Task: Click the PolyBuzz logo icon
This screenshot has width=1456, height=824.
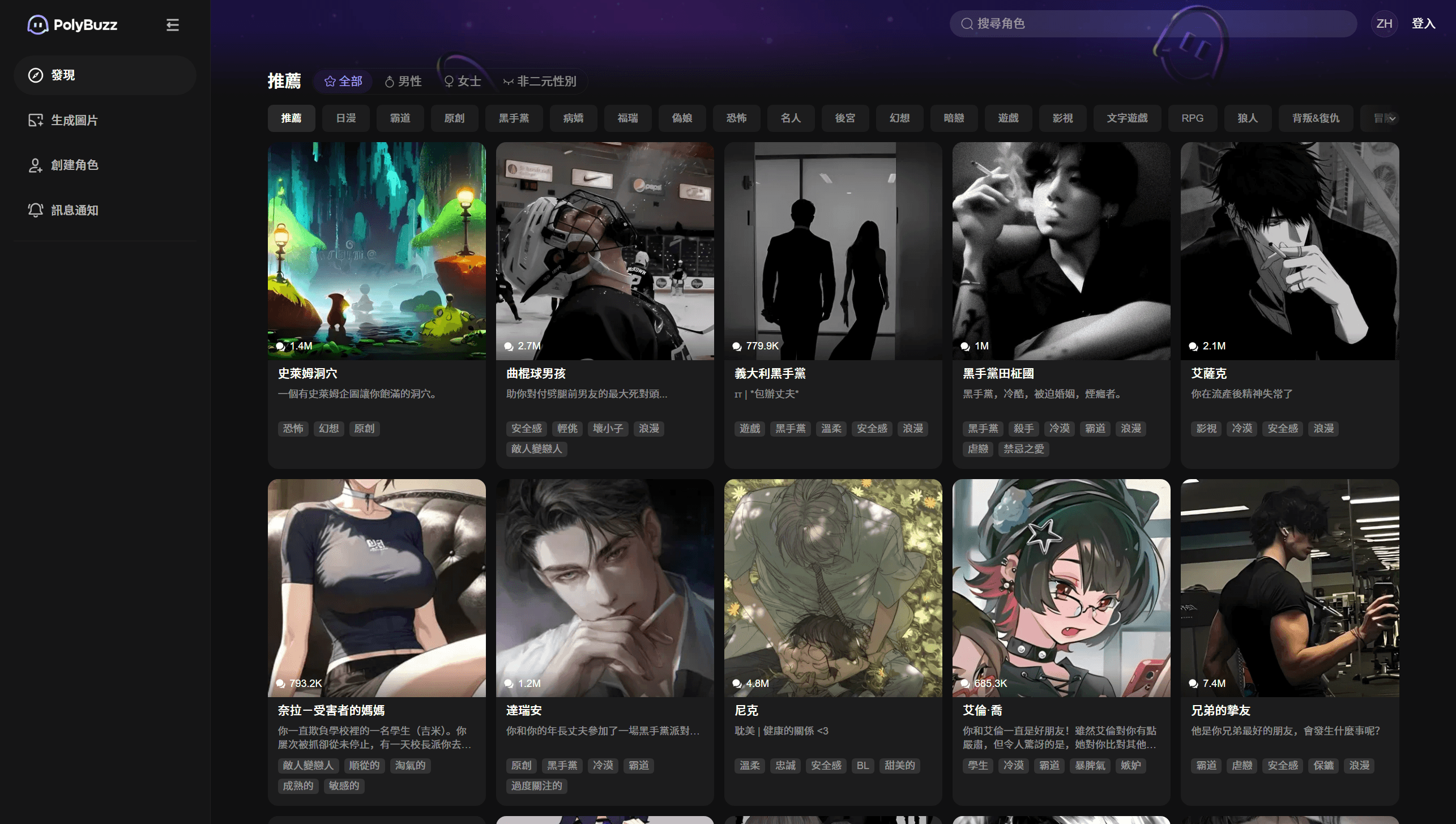Action: (37, 25)
